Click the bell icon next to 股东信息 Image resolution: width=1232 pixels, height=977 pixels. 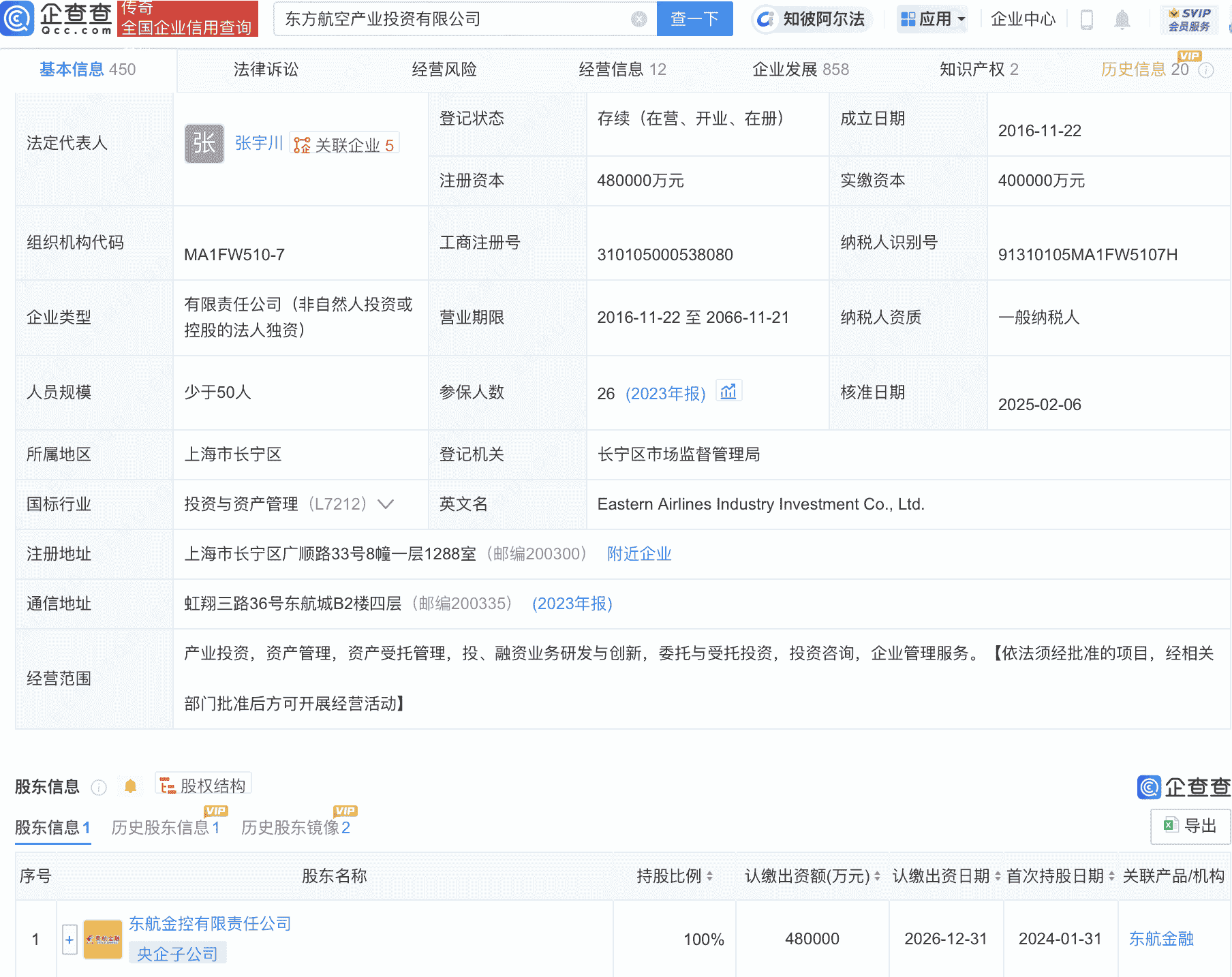click(131, 786)
